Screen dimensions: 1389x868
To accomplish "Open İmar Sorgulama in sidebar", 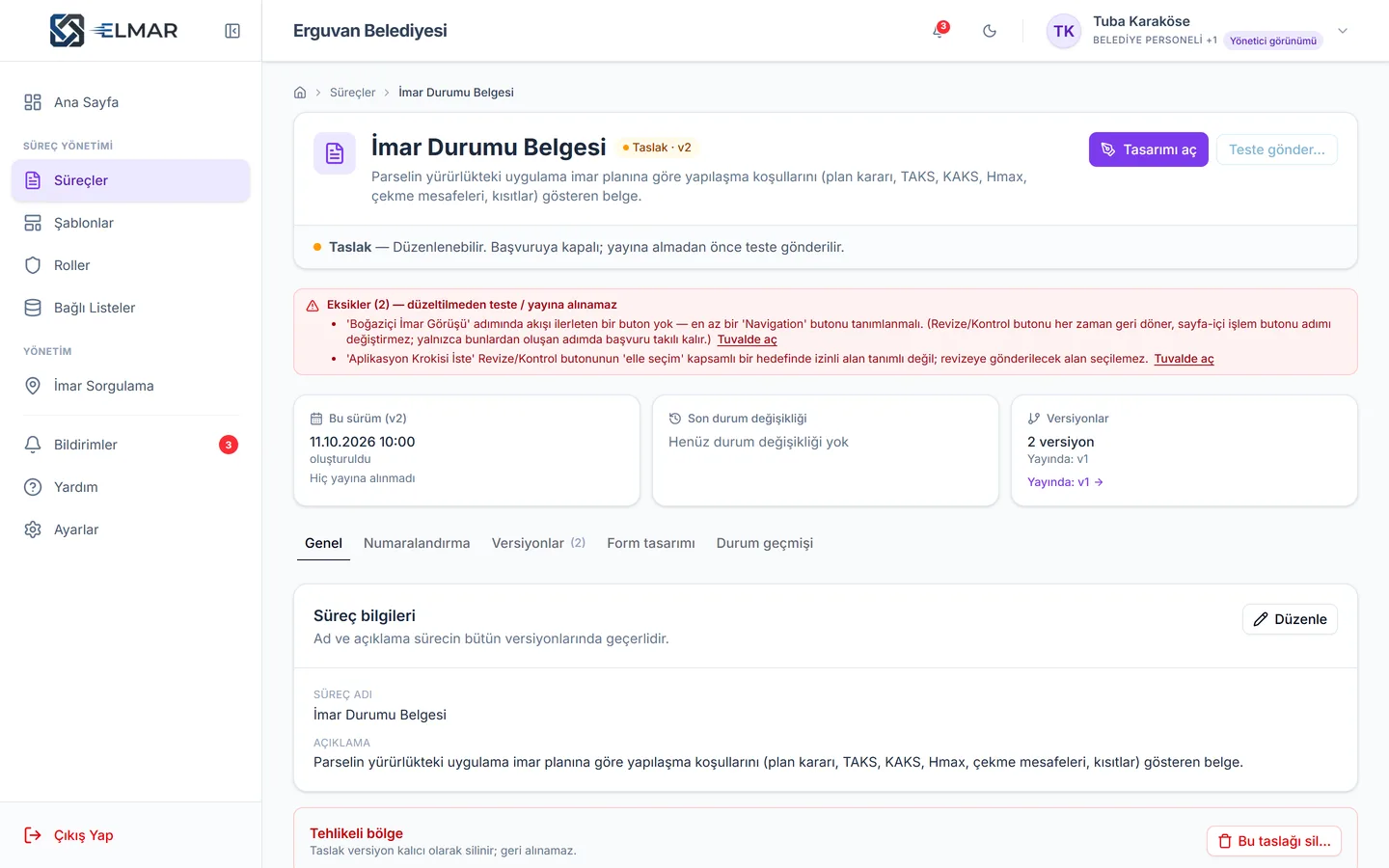I will [131, 386].
